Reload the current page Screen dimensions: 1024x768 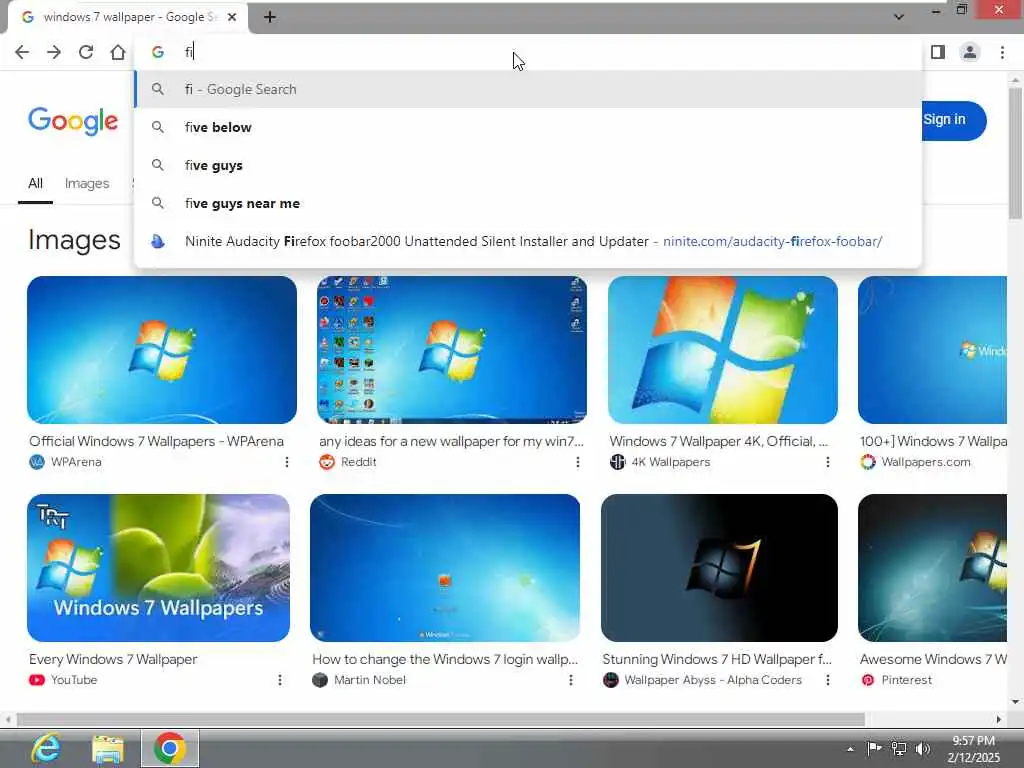86,52
